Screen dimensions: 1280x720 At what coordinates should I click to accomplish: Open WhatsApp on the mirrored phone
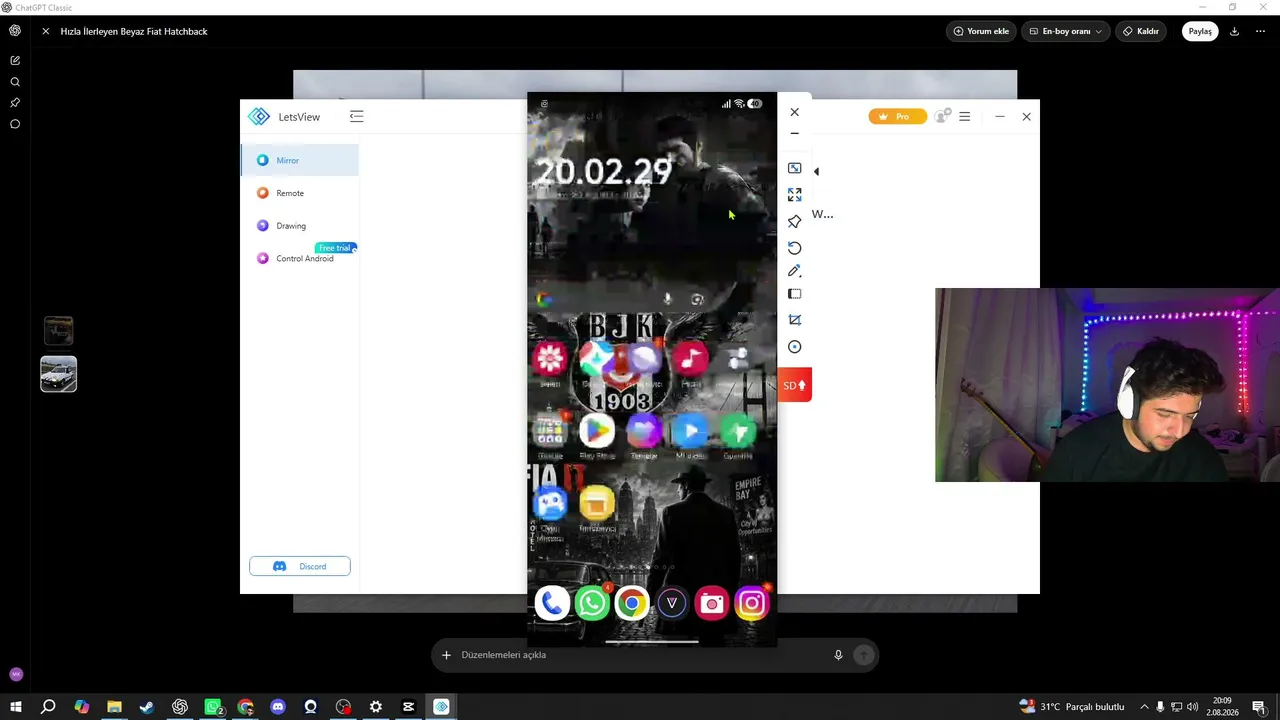(592, 603)
